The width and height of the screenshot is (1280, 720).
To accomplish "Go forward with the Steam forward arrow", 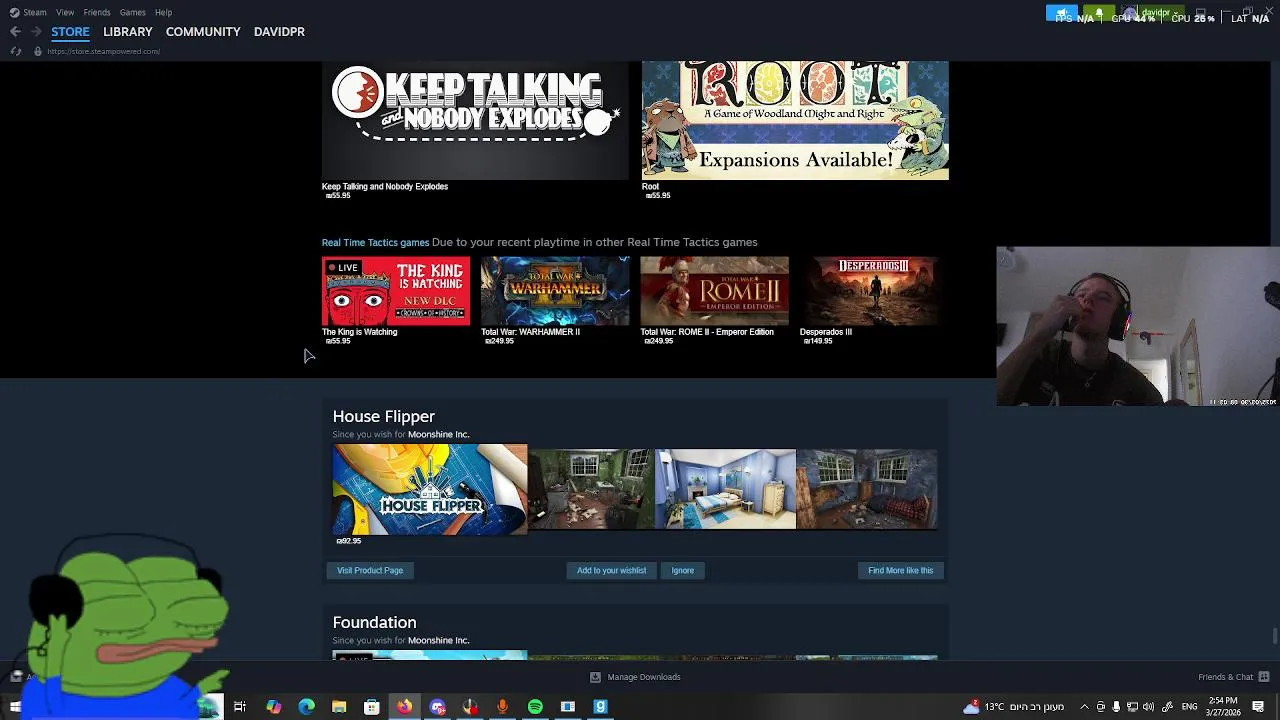I will point(36,32).
